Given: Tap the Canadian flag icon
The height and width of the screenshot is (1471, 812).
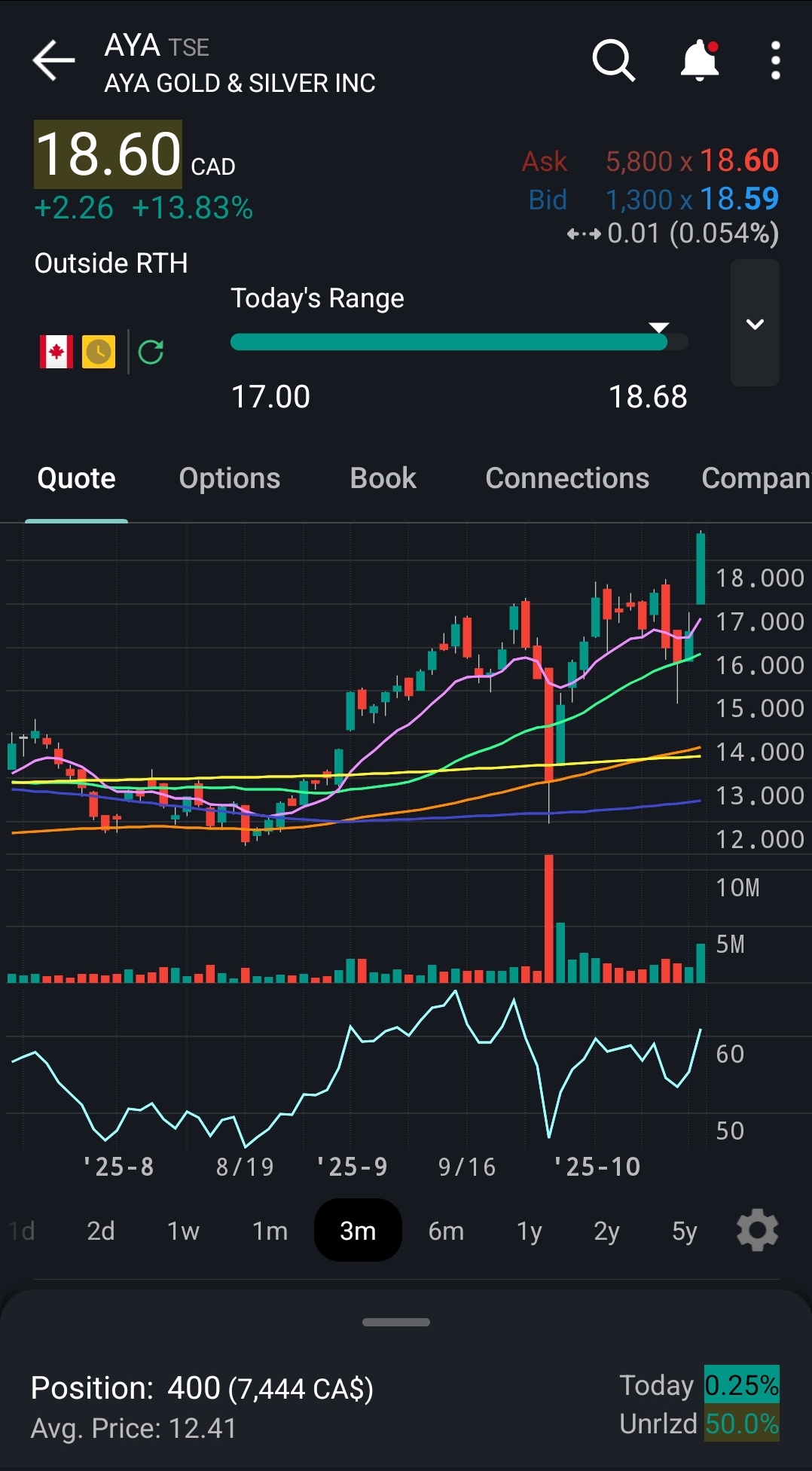Looking at the screenshot, I should click(x=56, y=352).
